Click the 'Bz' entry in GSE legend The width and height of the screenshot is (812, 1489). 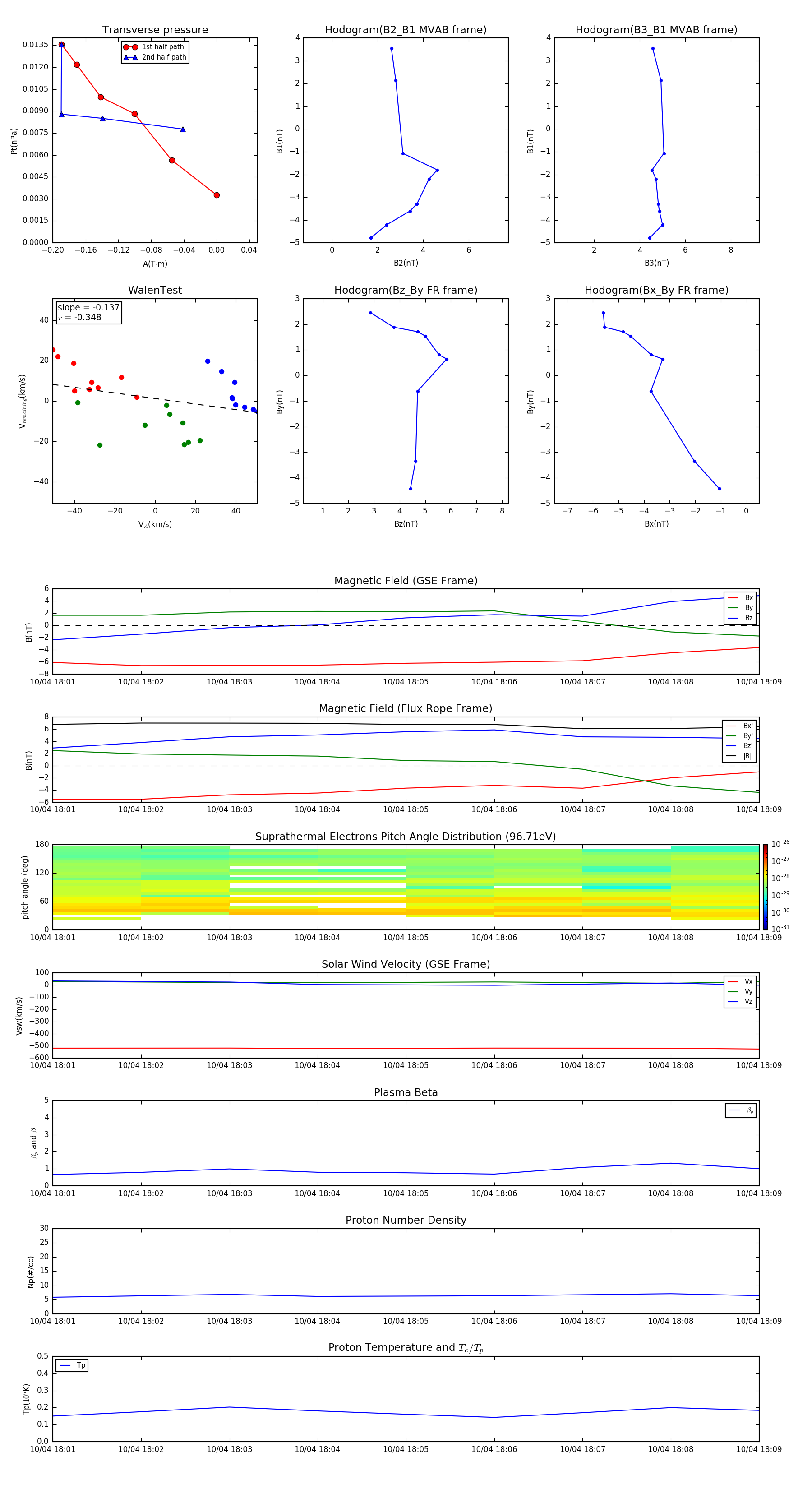pyautogui.click(x=740, y=618)
